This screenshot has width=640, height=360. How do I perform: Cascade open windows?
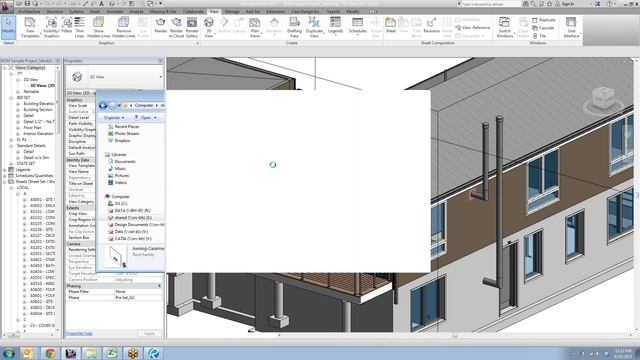tap(543, 28)
